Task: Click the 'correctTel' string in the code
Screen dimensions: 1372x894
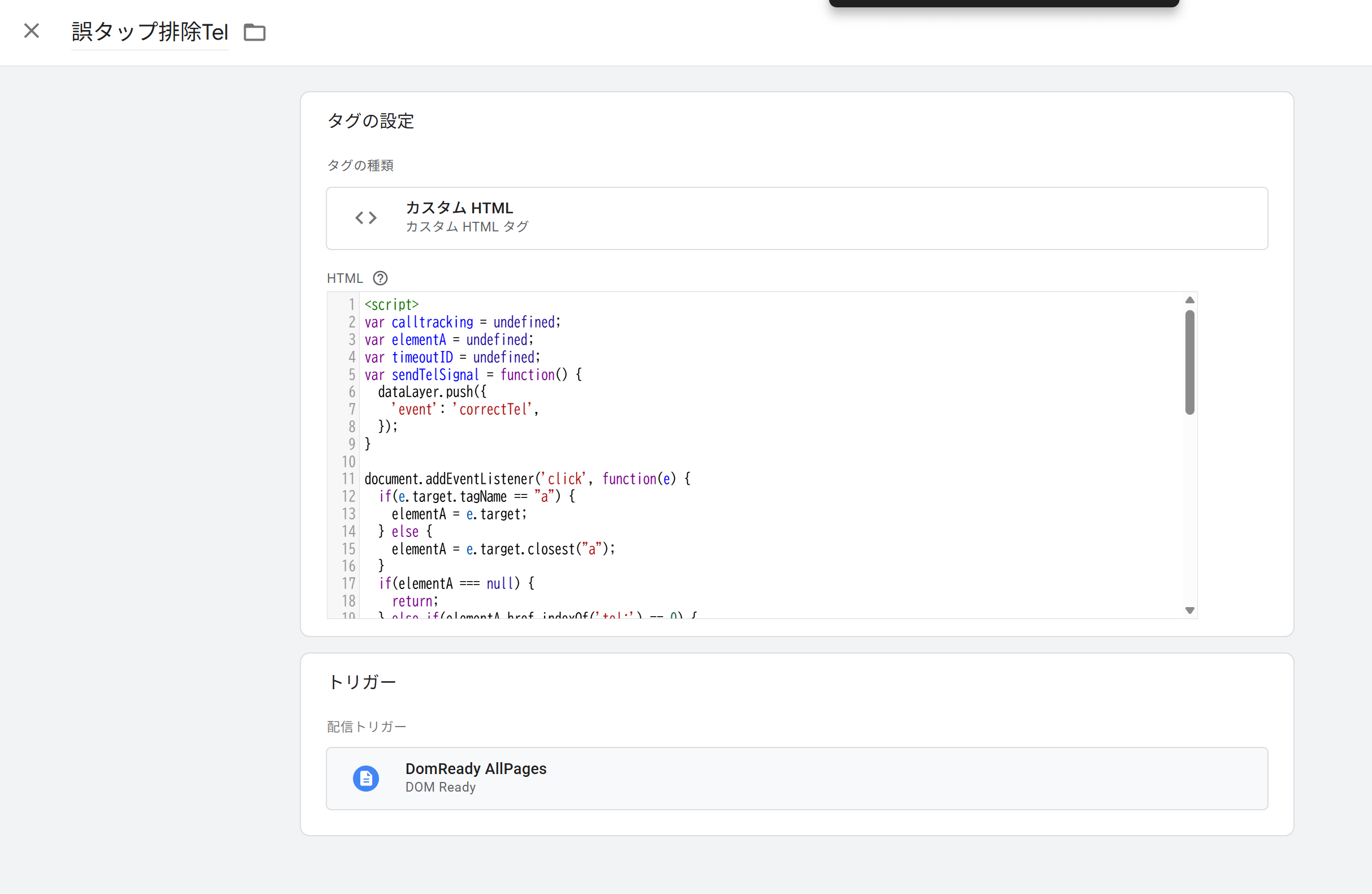Action: click(494, 410)
